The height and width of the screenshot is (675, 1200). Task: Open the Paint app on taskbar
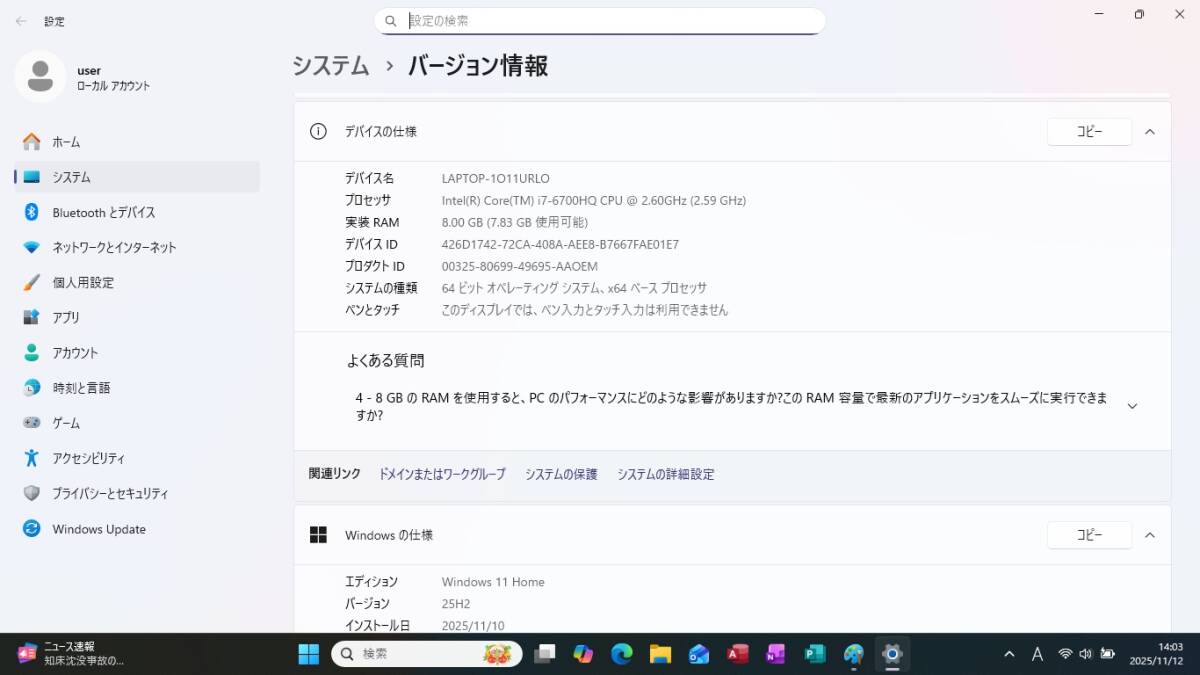[x=853, y=654]
